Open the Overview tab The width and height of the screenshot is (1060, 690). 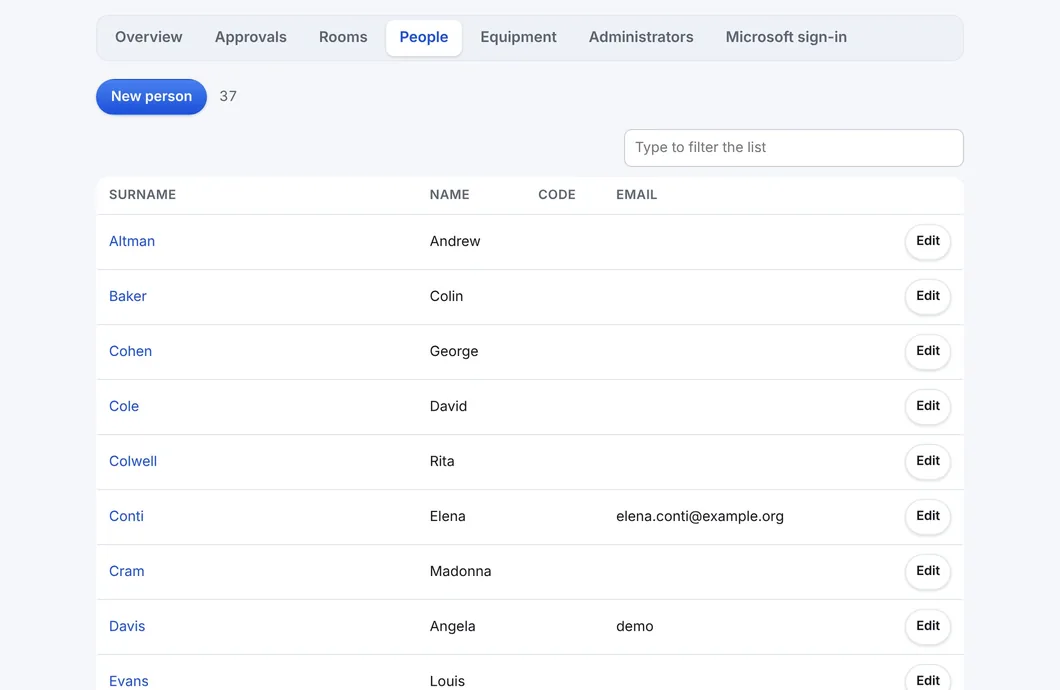(x=149, y=37)
